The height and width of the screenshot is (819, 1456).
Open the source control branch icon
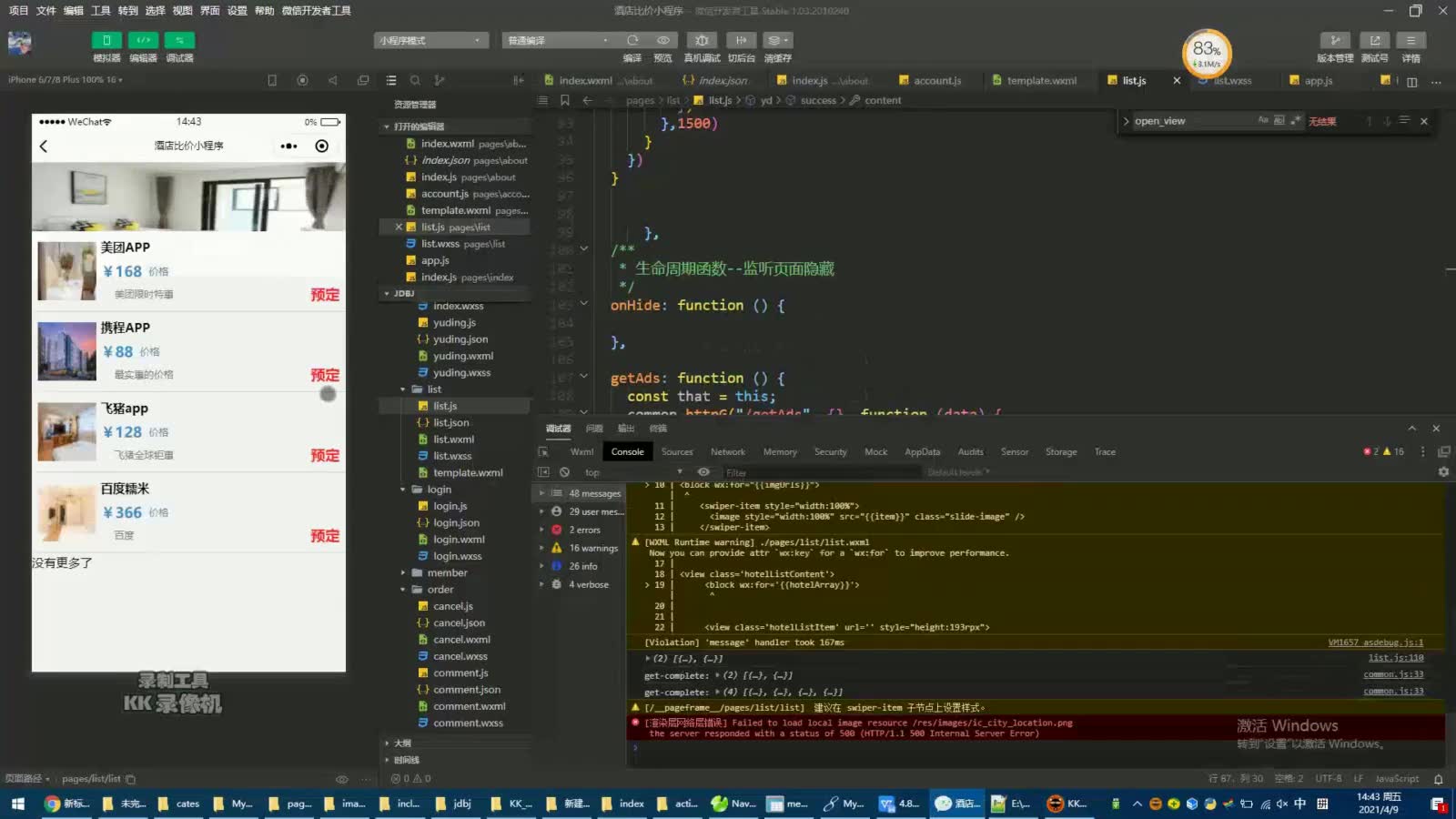440,80
